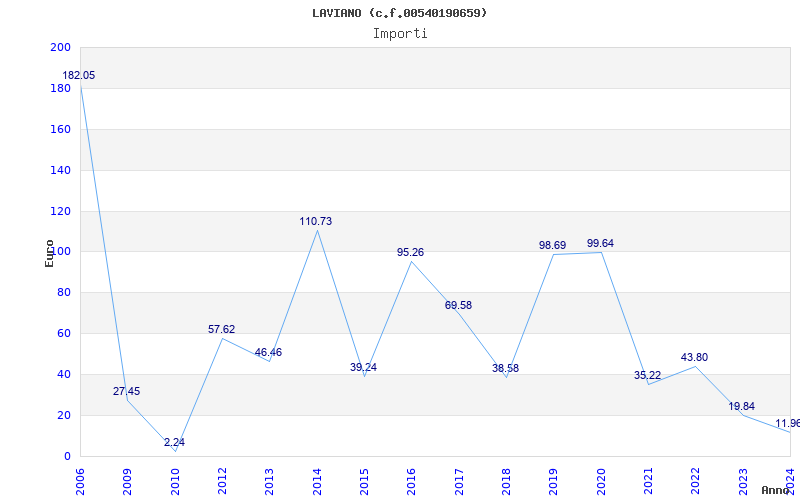
Task: Click the 40 y-axis tick label
Action: (x=64, y=374)
